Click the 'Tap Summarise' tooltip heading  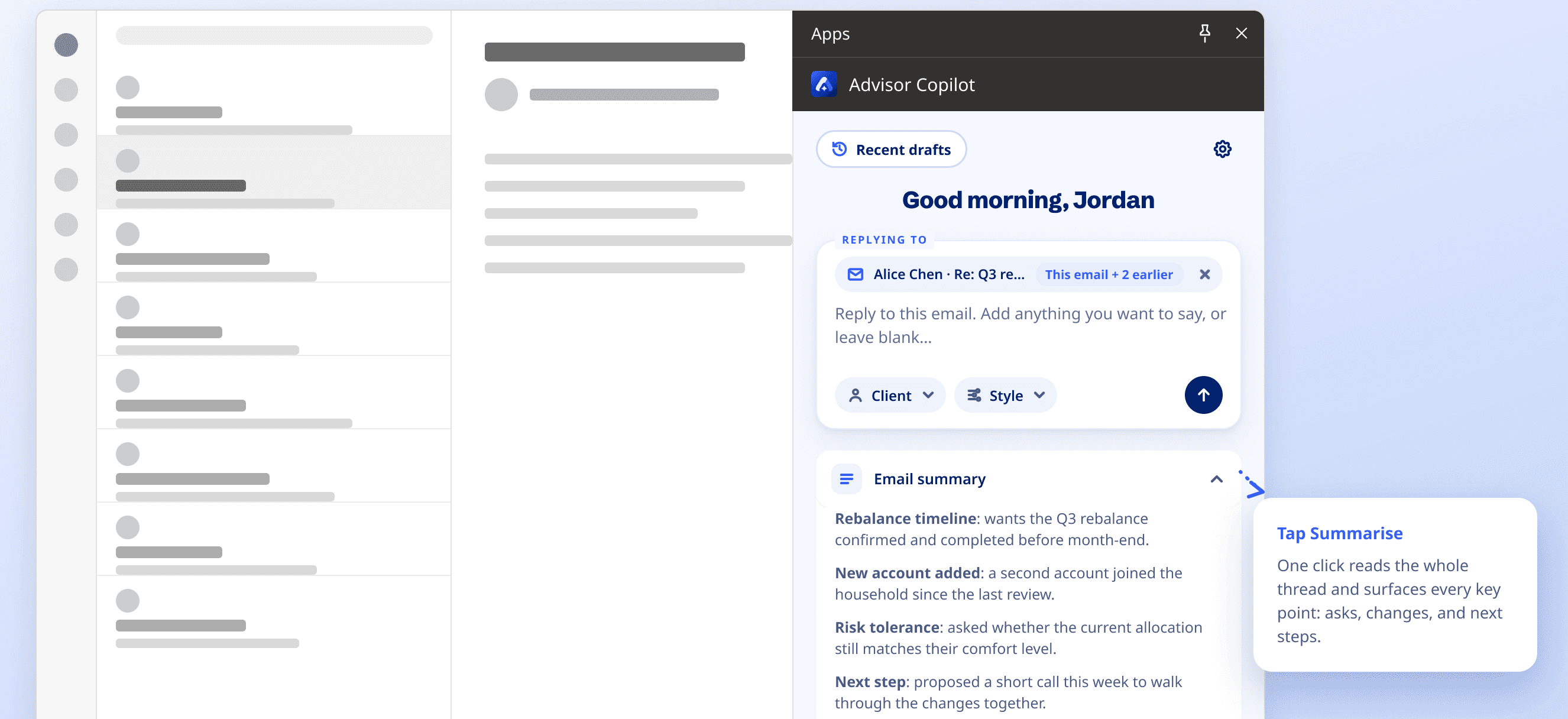(1339, 533)
